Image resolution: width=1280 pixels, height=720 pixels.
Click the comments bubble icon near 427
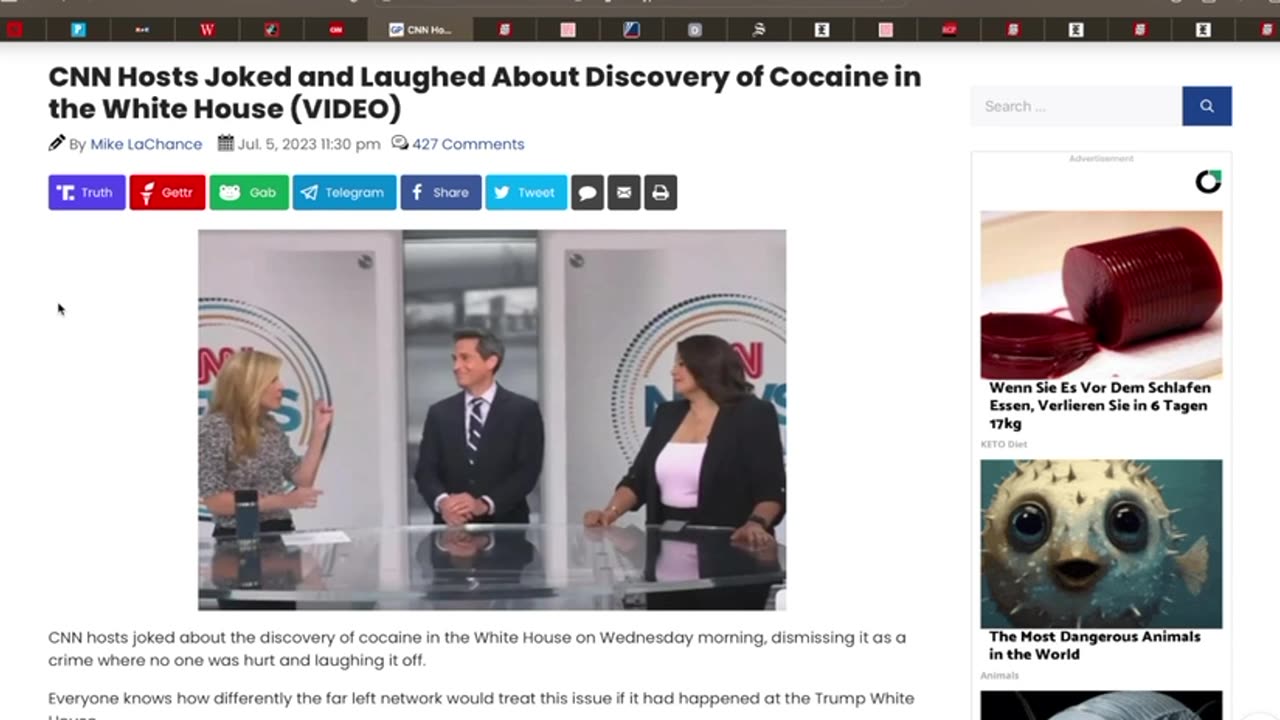point(400,143)
